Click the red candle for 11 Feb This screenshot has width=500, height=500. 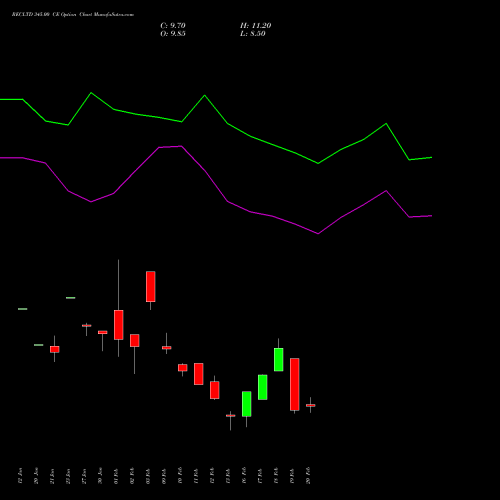[x=199, y=374]
